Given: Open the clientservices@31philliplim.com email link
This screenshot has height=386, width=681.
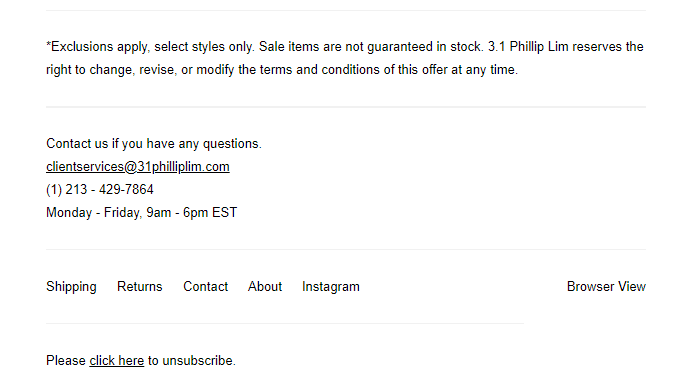Looking at the screenshot, I should [138, 167].
